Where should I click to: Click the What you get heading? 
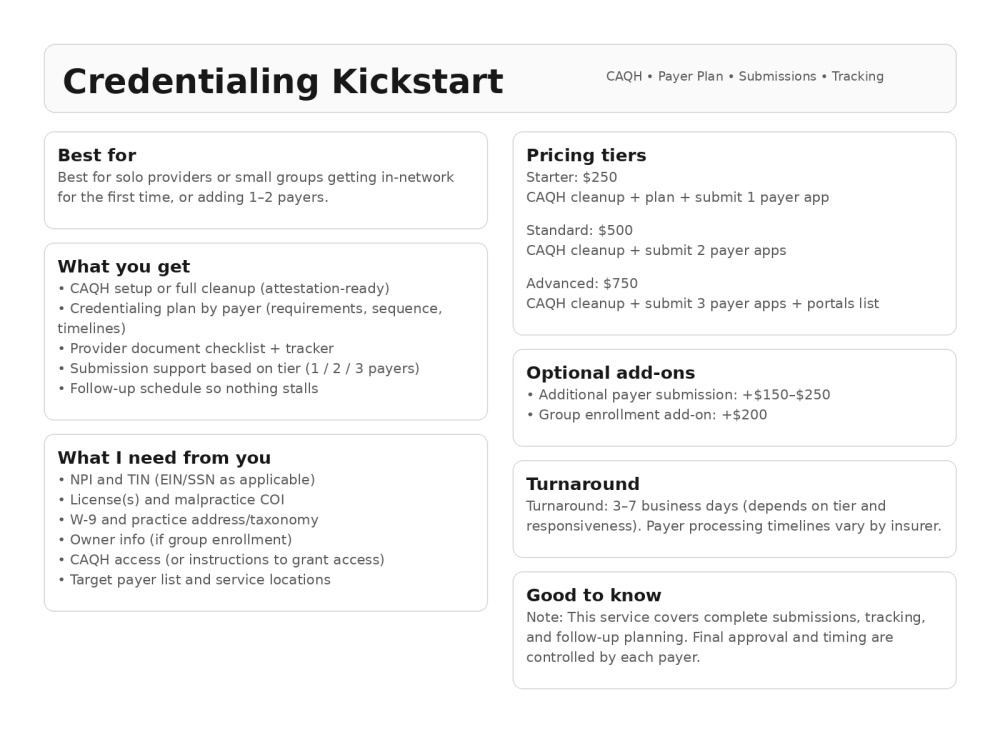pyautogui.click(x=124, y=266)
